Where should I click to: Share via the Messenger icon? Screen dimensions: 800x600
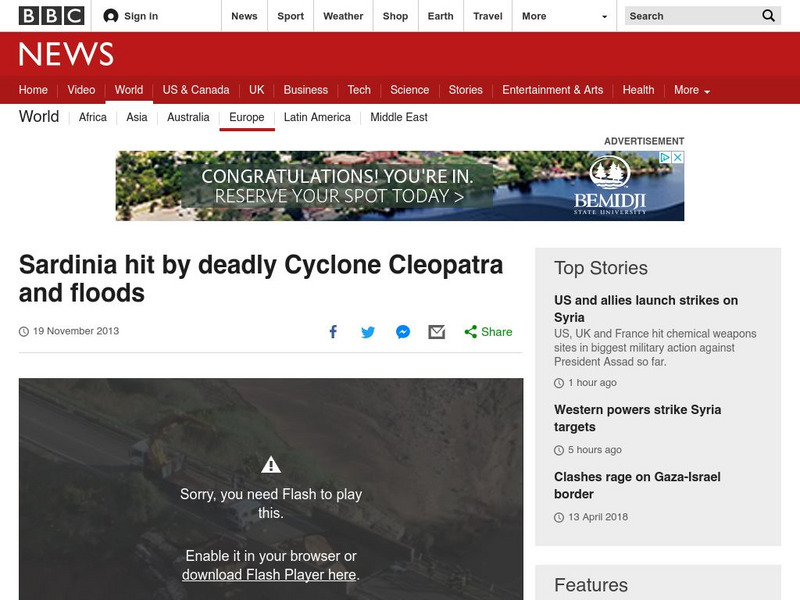tap(402, 332)
